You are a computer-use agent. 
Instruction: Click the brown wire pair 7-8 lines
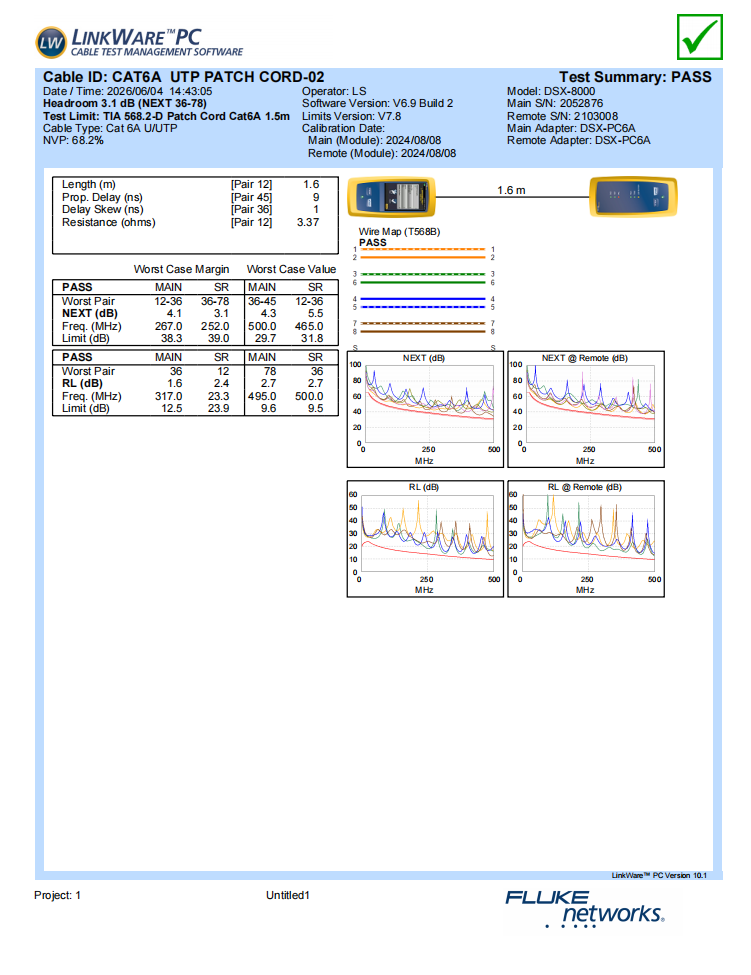point(423,327)
